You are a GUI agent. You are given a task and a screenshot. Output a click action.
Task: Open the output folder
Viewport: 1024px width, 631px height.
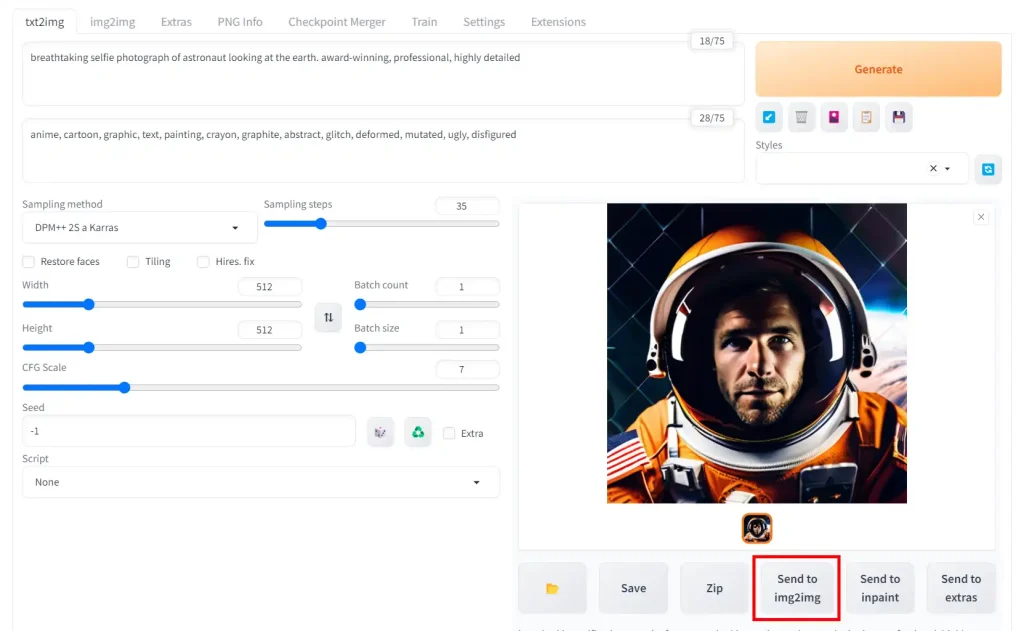[x=552, y=588]
